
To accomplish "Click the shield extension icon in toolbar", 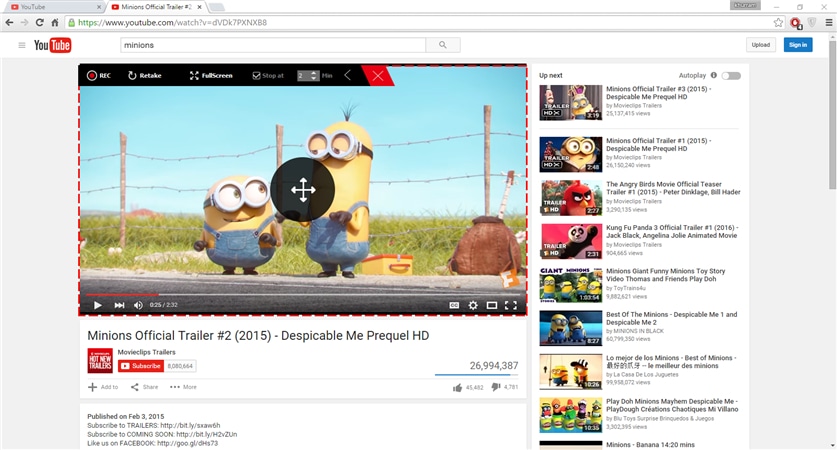I will click(x=812, y=22).
